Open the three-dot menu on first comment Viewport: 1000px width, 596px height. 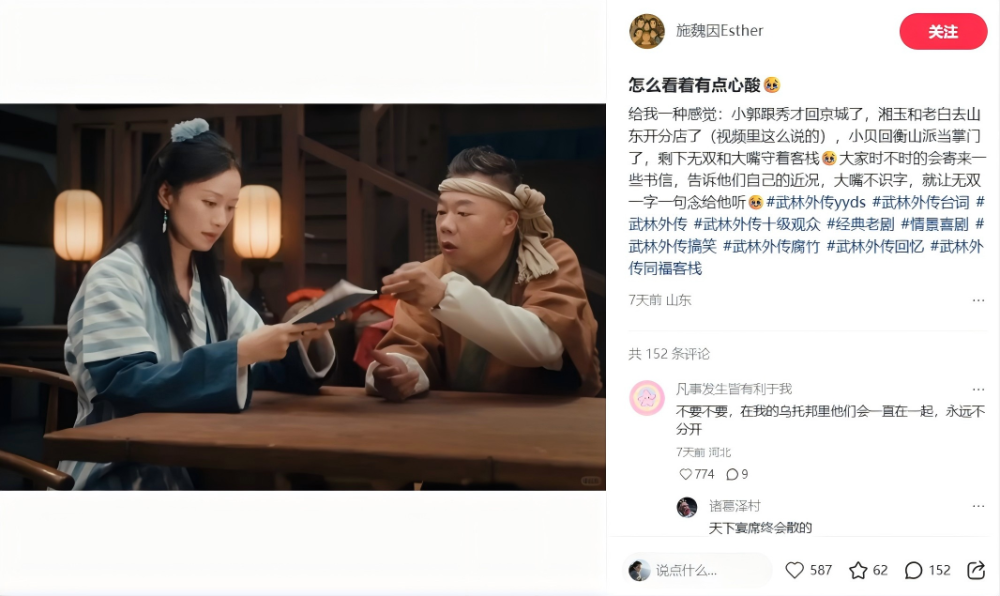pos(978,389)
